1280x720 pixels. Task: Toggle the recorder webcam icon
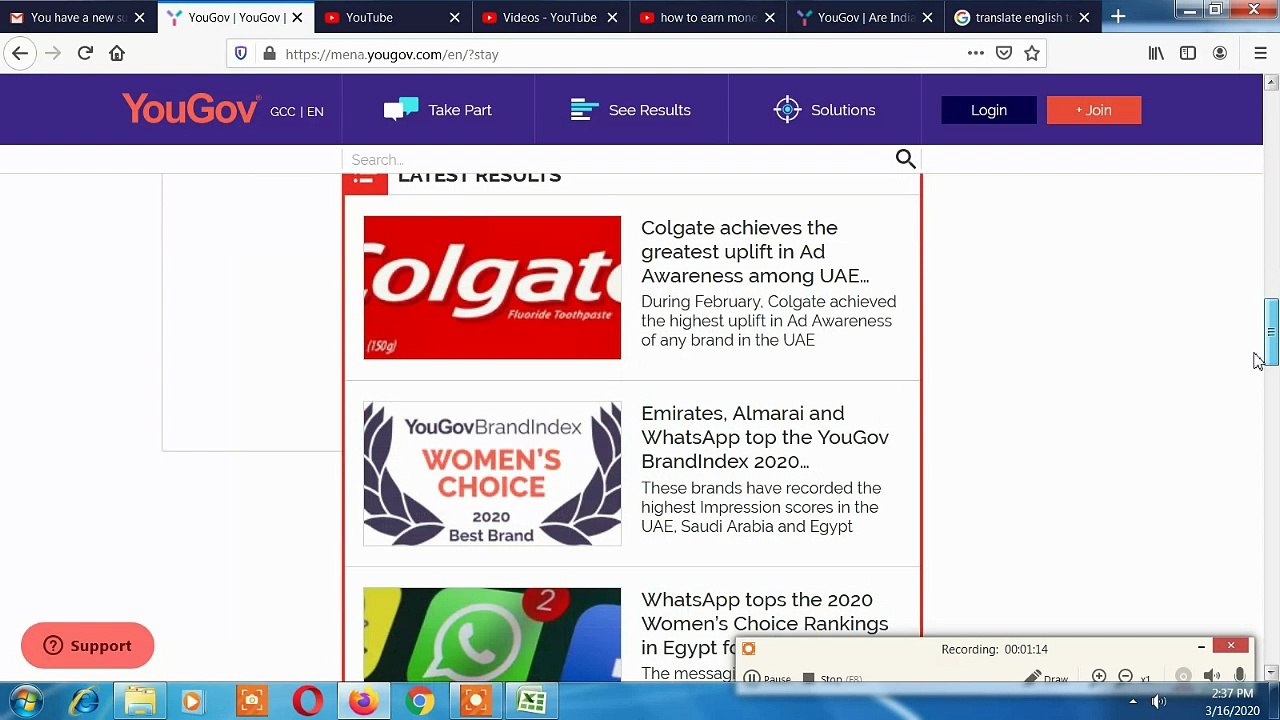coord(1183,677)
